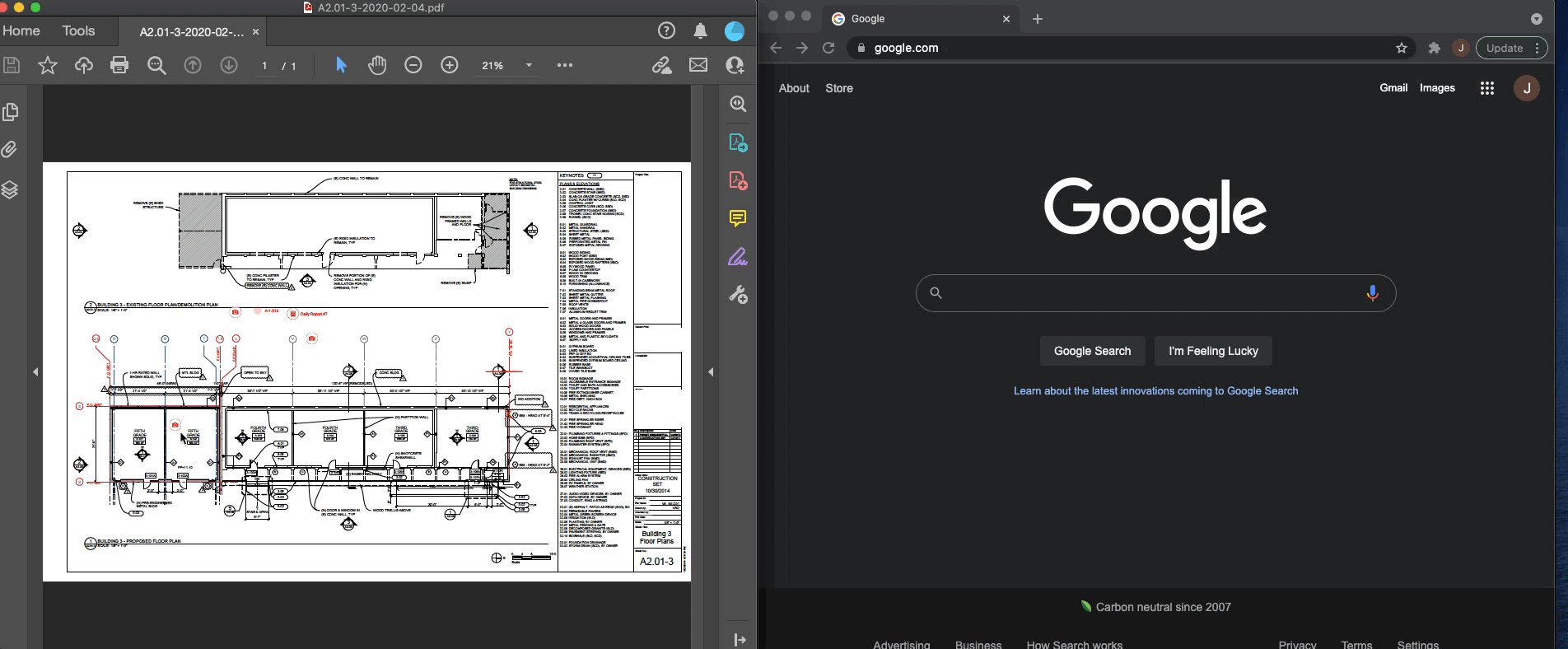Click the I'm Feeling Lucky button

(1213, 351)
